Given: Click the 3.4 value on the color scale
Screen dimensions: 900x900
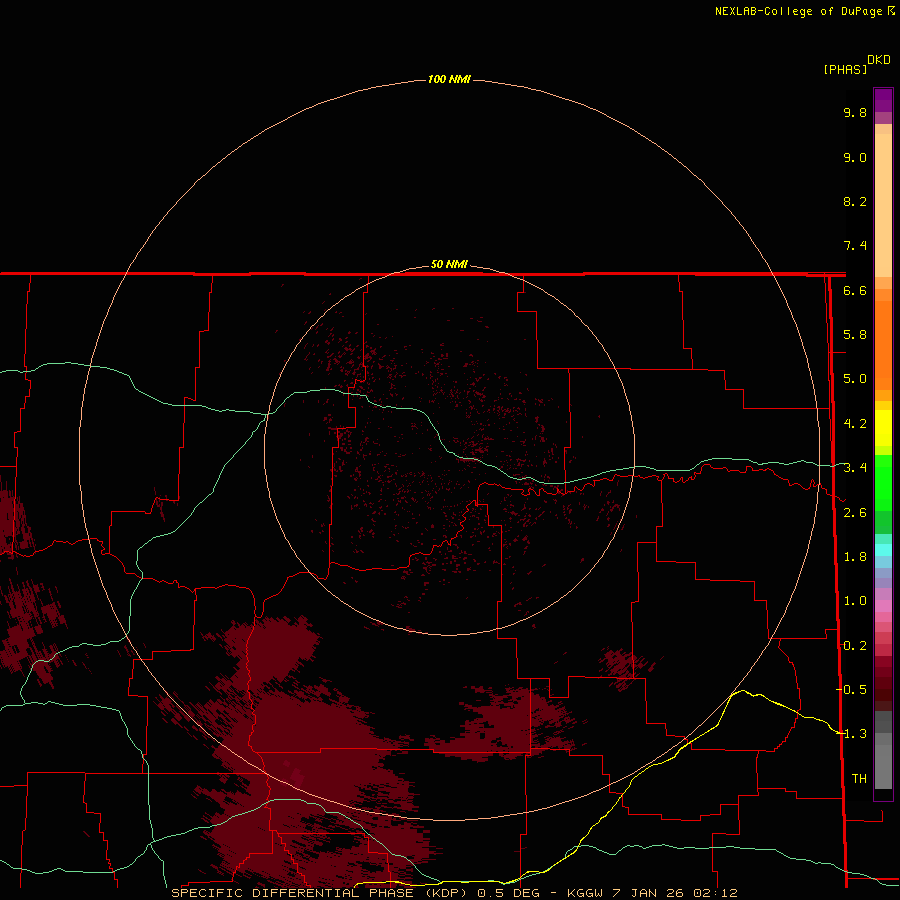Looking at the screenshot, I should 855,468.
